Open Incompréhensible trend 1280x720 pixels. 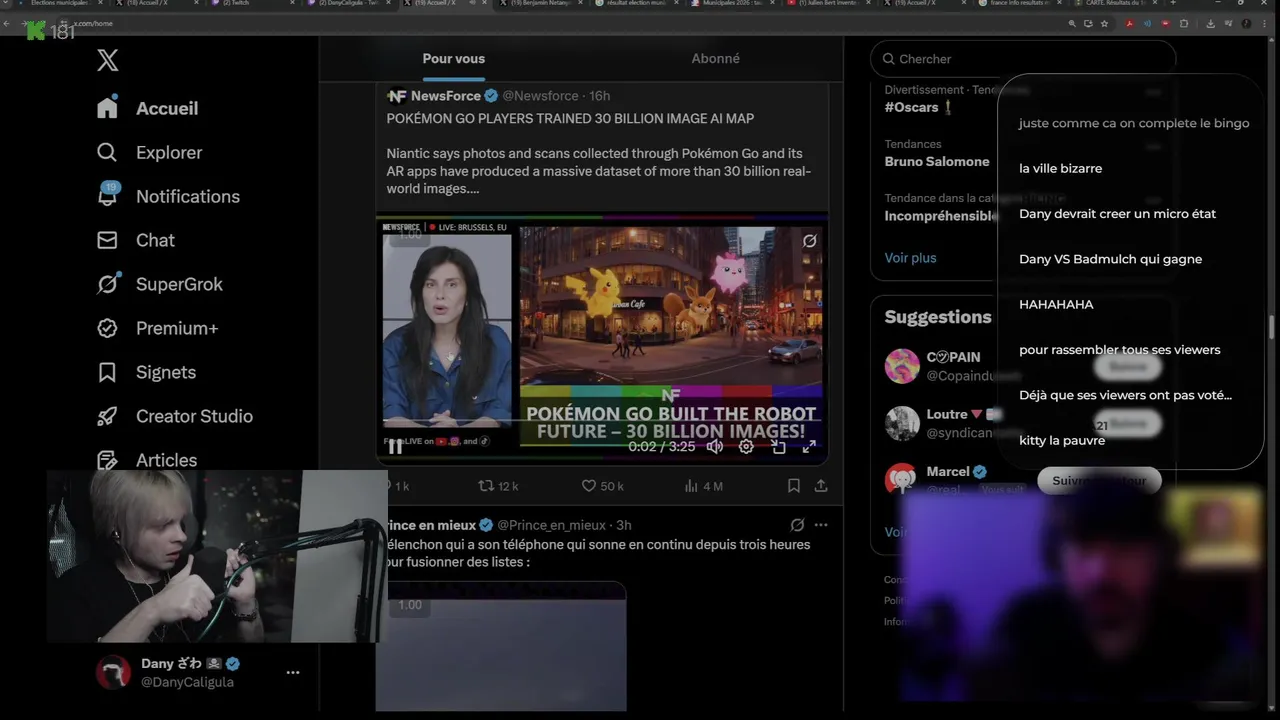[x=941, y=215]
